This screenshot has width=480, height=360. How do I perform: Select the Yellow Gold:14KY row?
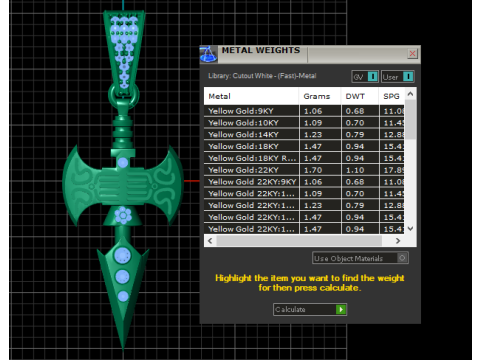[304, 134]
